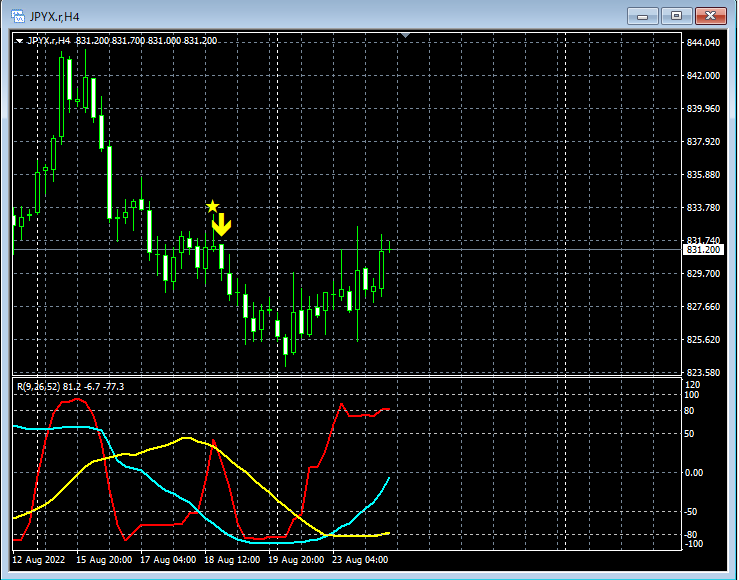Open the small triangle menu before JPYX.r,H4 label

point(19,41)
